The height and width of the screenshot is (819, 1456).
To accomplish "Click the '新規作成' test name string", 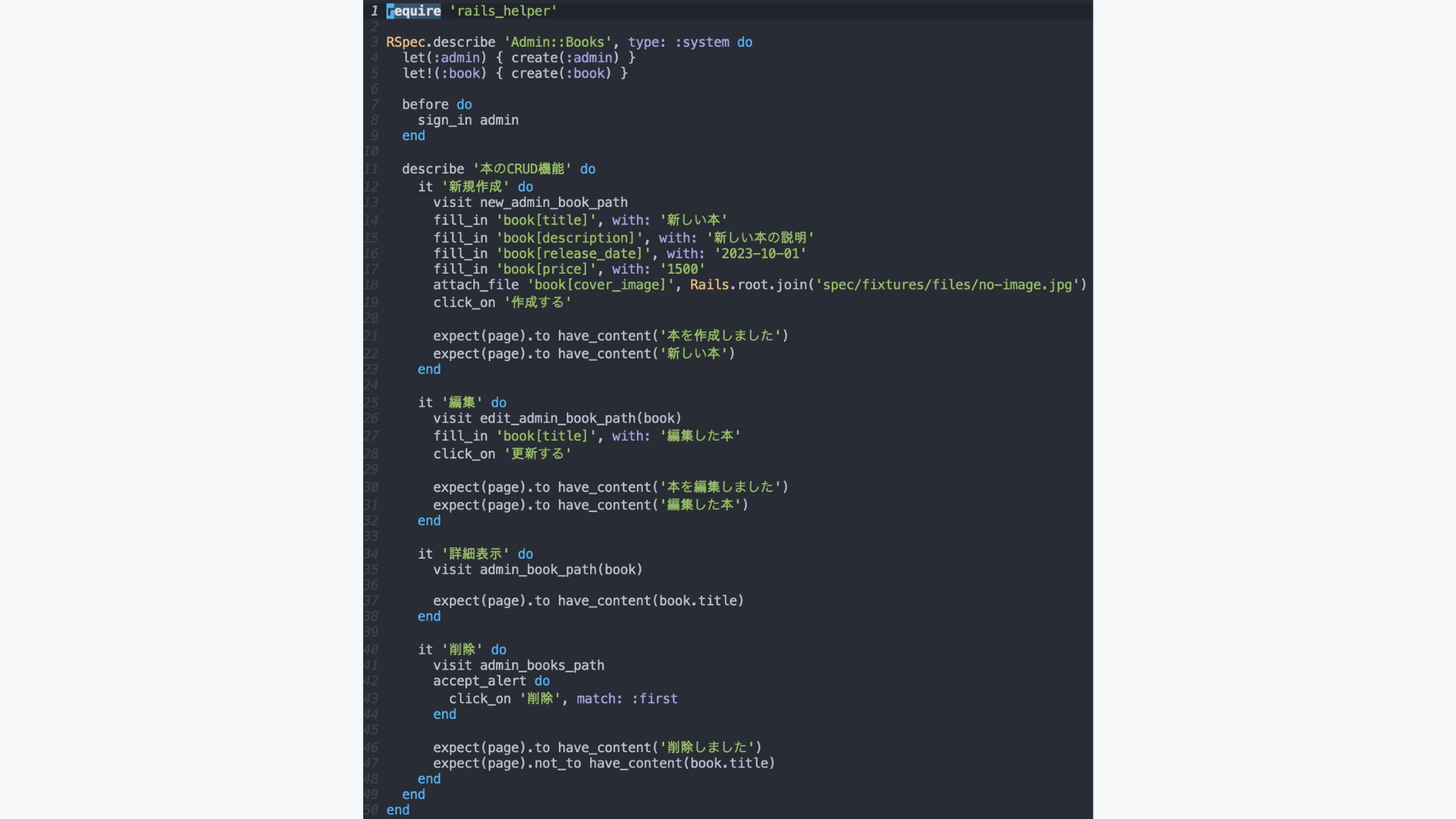I will click(x=475, y=187).
